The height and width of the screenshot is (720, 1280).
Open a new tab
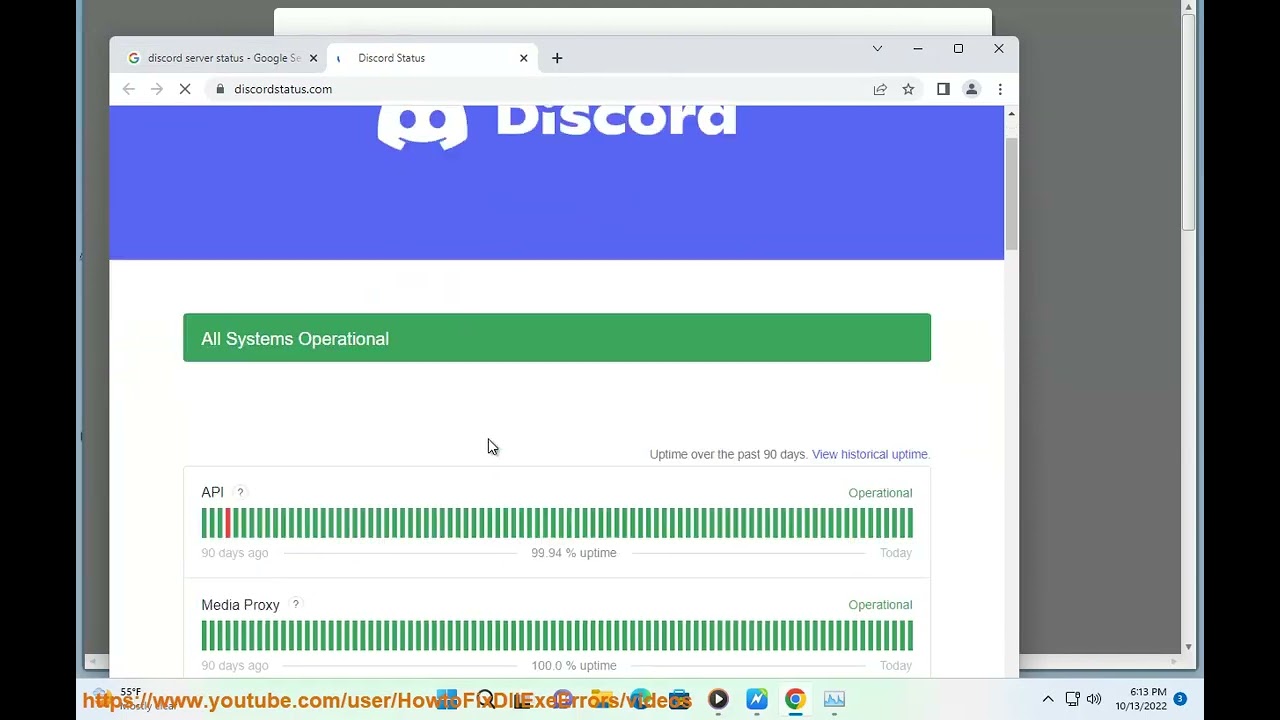pyautogui.click(x=557, y=58)
